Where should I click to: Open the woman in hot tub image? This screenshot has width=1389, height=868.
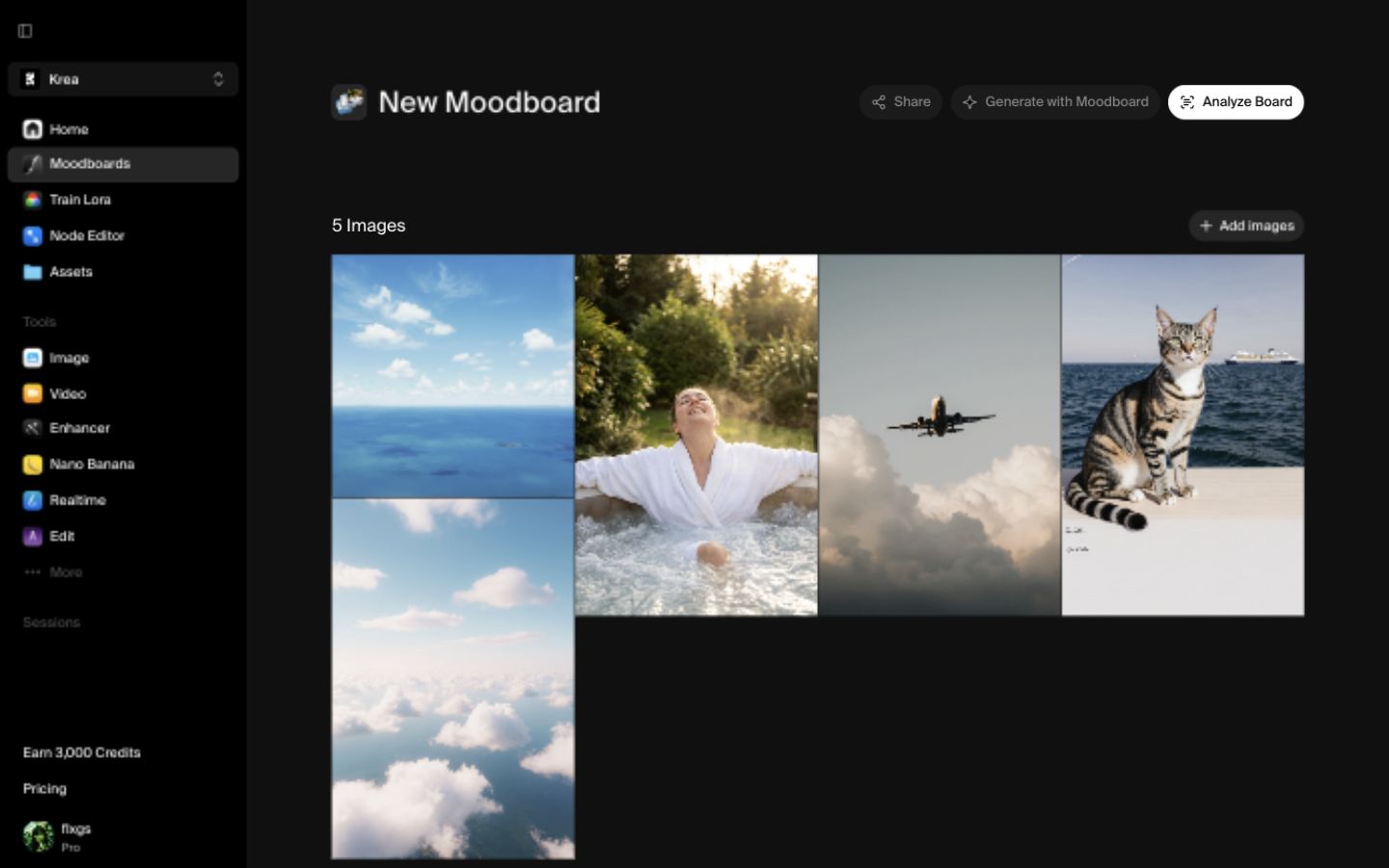point(696,435)
